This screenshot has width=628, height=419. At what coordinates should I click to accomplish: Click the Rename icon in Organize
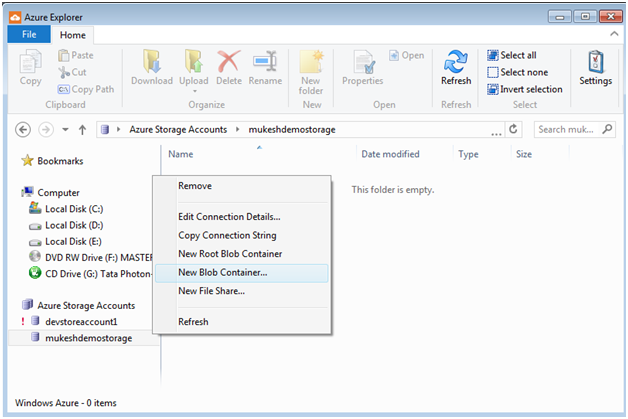pyautogui.click(x=265, y=61)
